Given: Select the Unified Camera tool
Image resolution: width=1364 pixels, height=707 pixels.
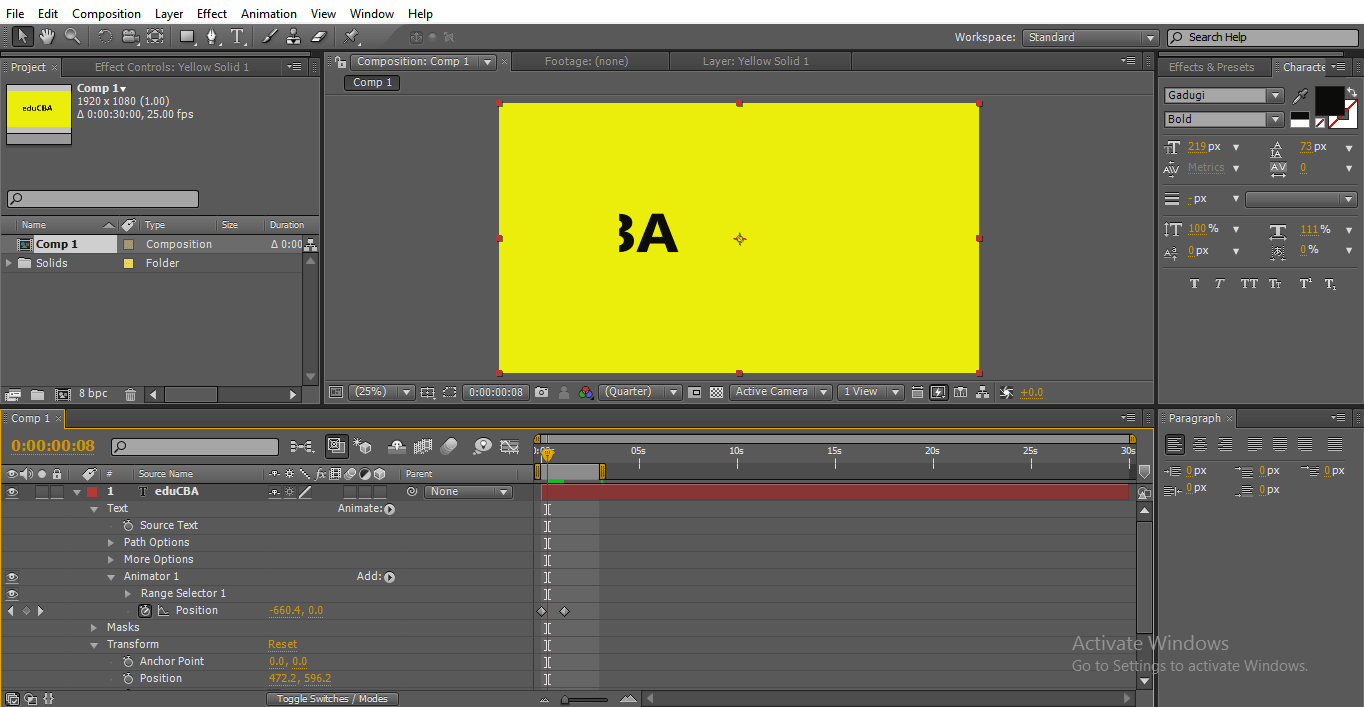Looking at the screenshot, I should [130, 36].
